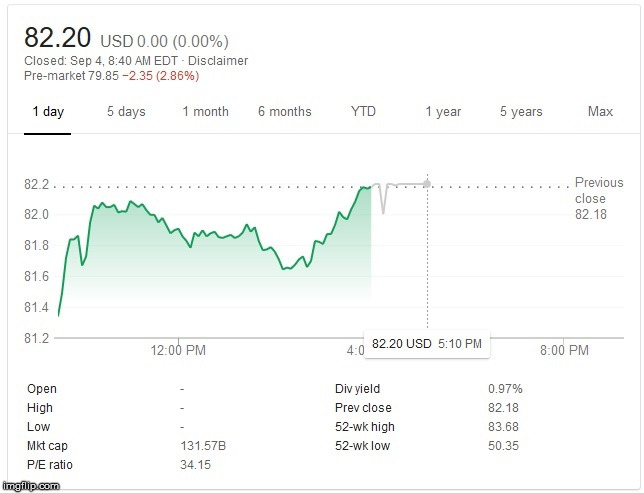Click the large 82.20 price heading
Image resolution: width=644 pixels, height=493 pixels.
click(58, 38)
